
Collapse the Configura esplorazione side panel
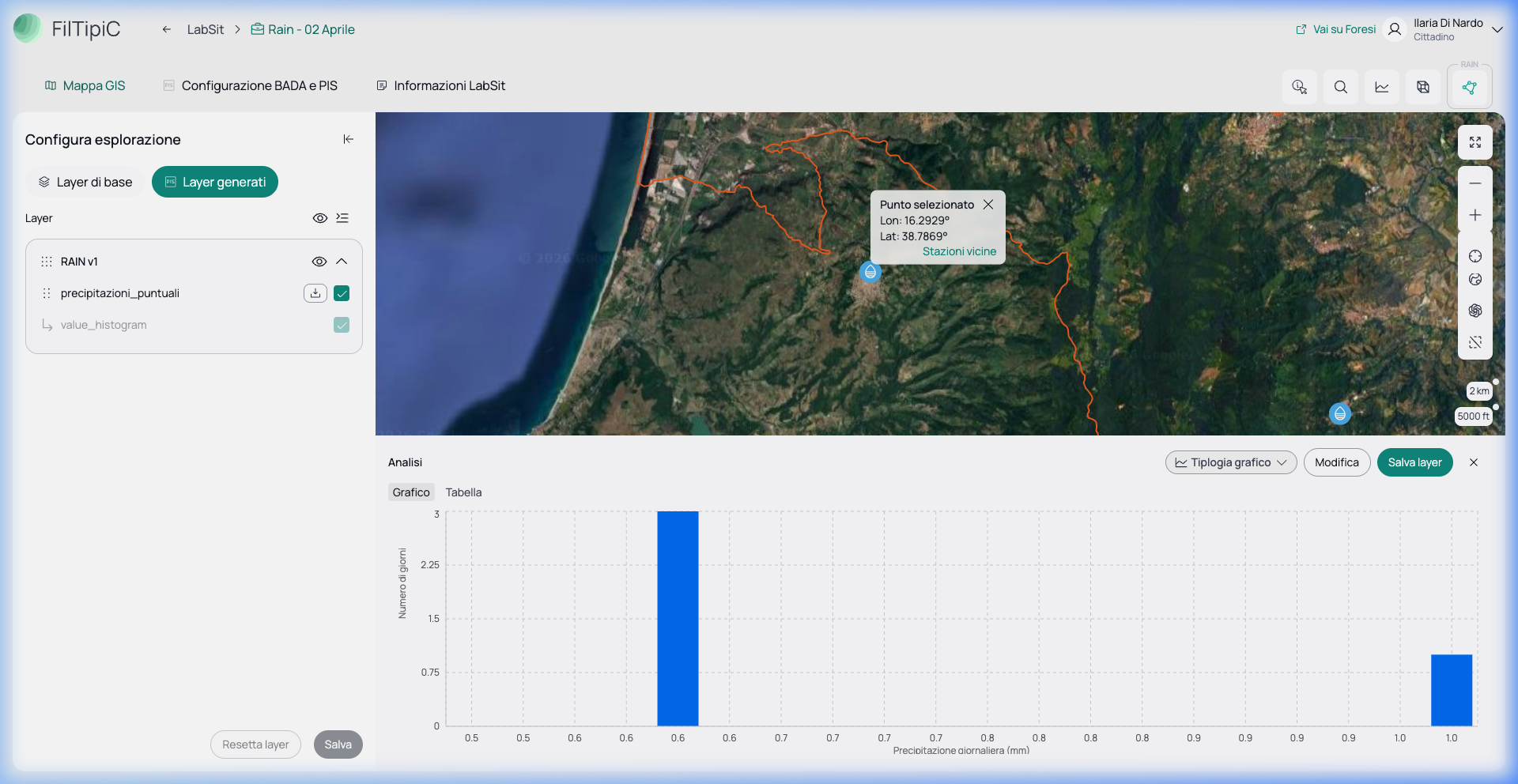pyautogui.click(x=348, y=139)
